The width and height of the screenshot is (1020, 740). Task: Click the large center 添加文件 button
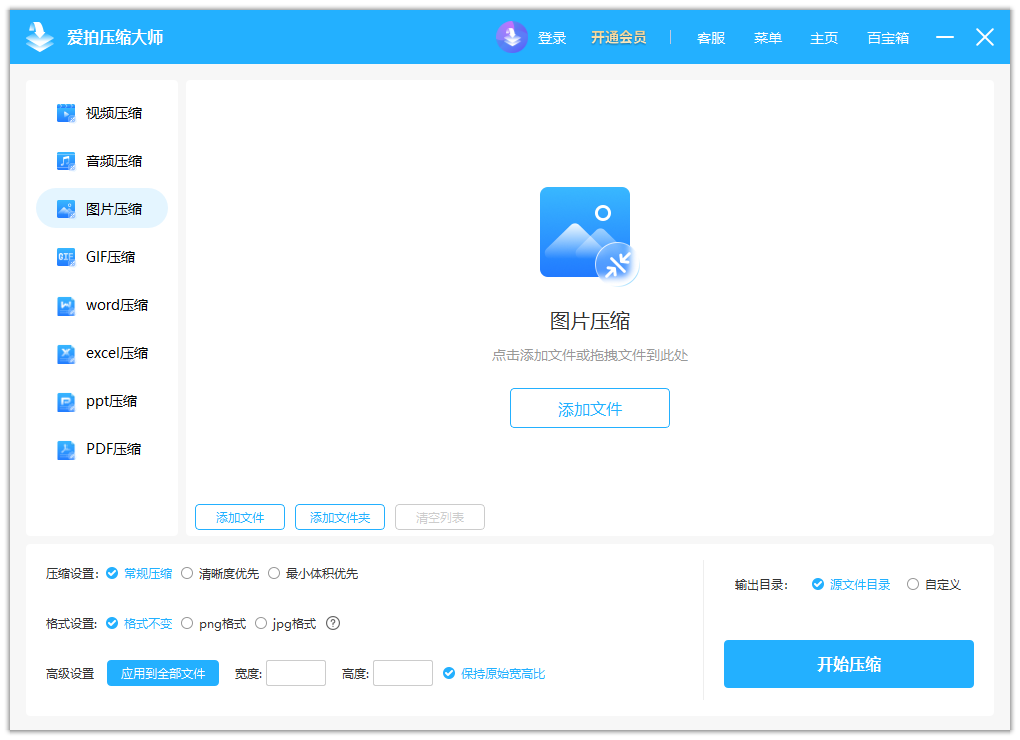(x=589, y=408)
